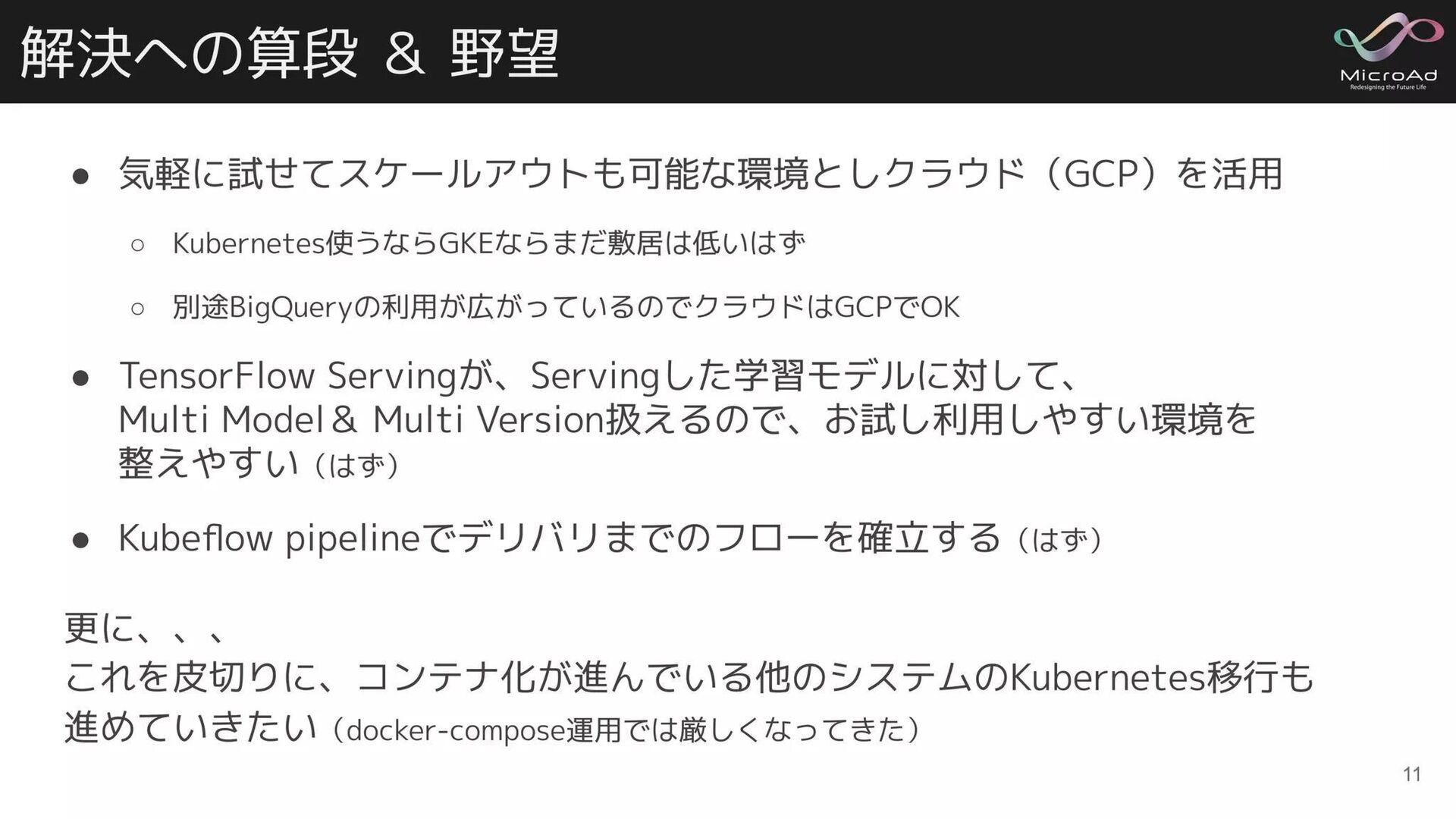Screen dimensions: 1456x819
Task: Click the hollow sub-bullet before Kubernetes使うなら
Action: (x=137, y=245)
